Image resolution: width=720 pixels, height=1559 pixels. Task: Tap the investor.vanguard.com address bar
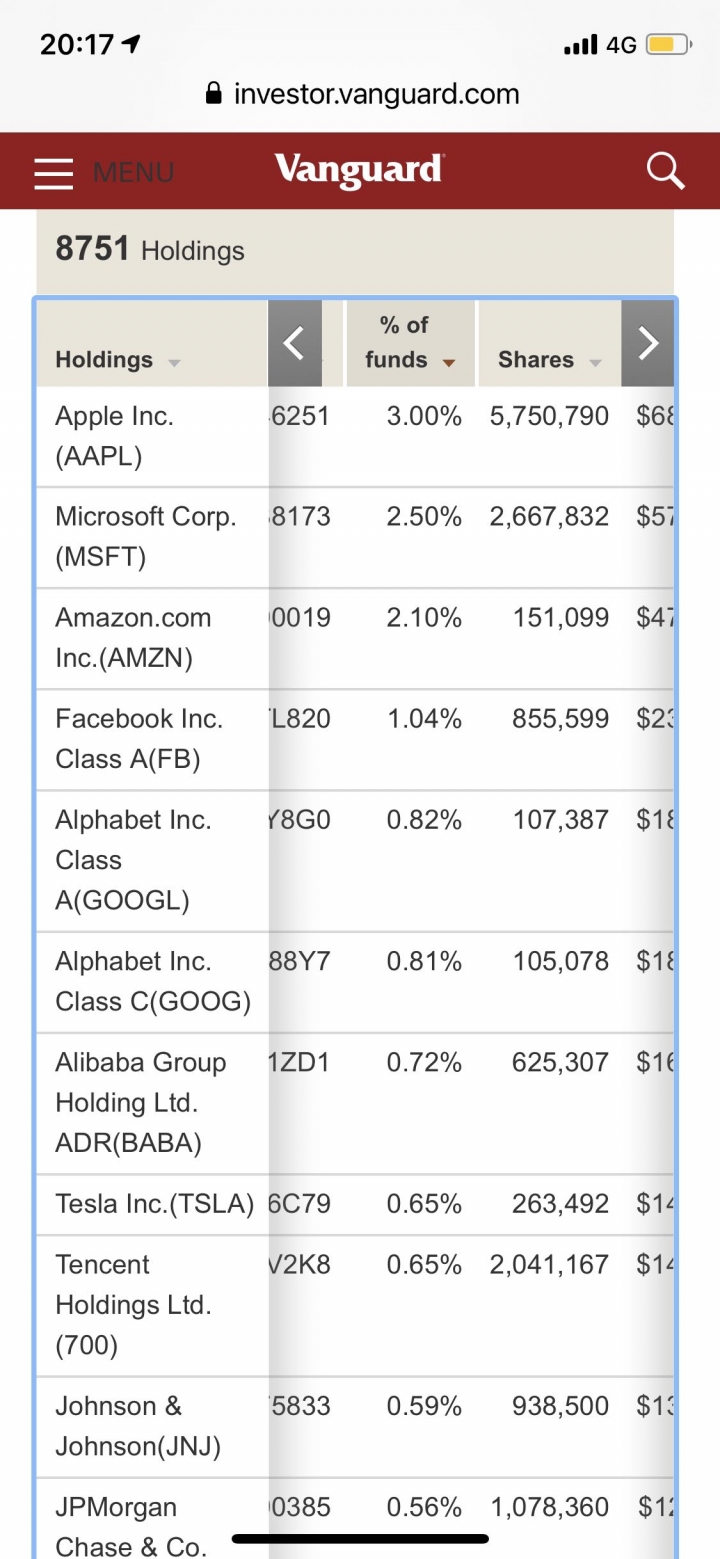[x=375, y=95]
